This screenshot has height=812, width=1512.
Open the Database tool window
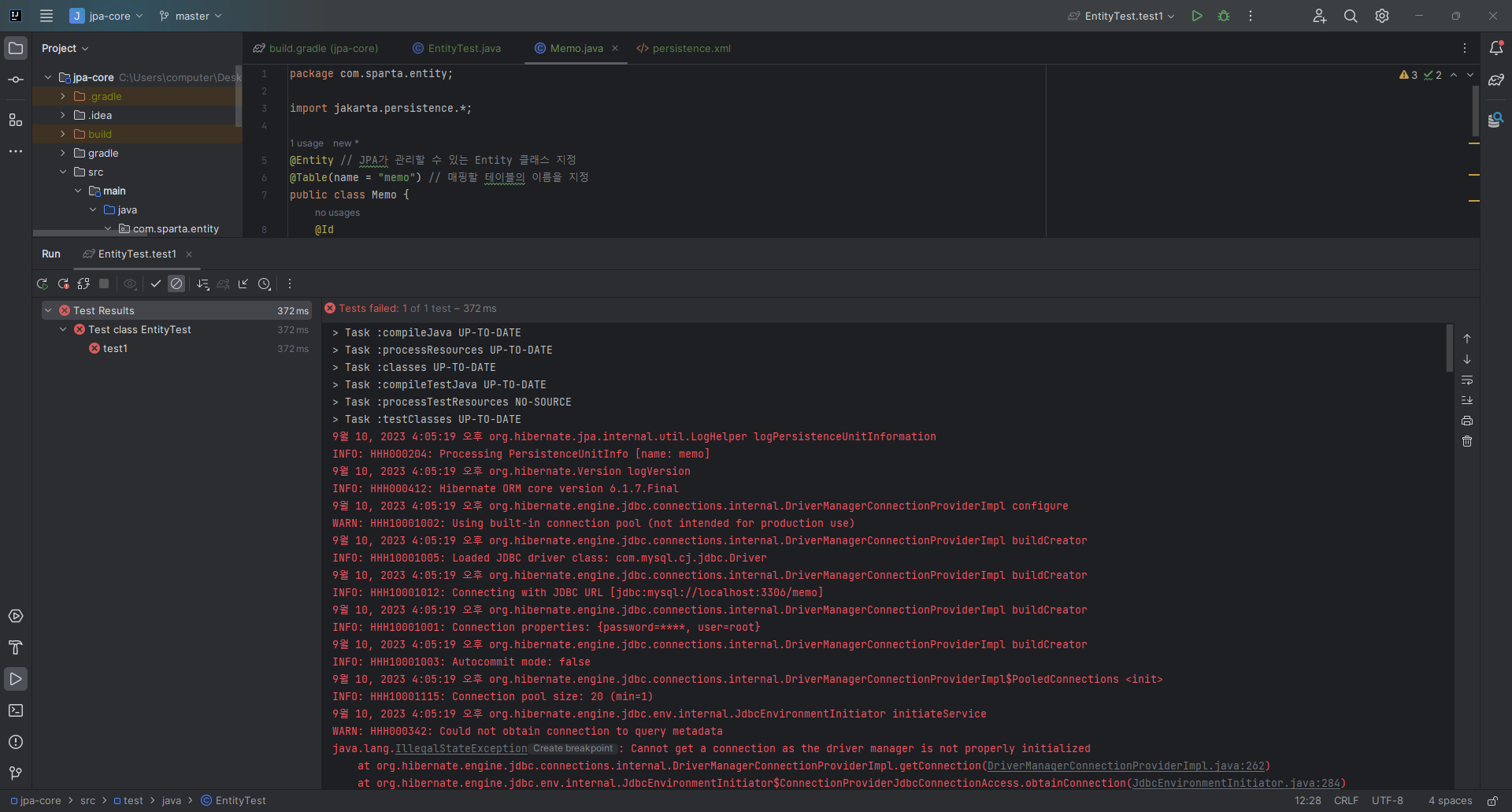(x=1496, y=120)
